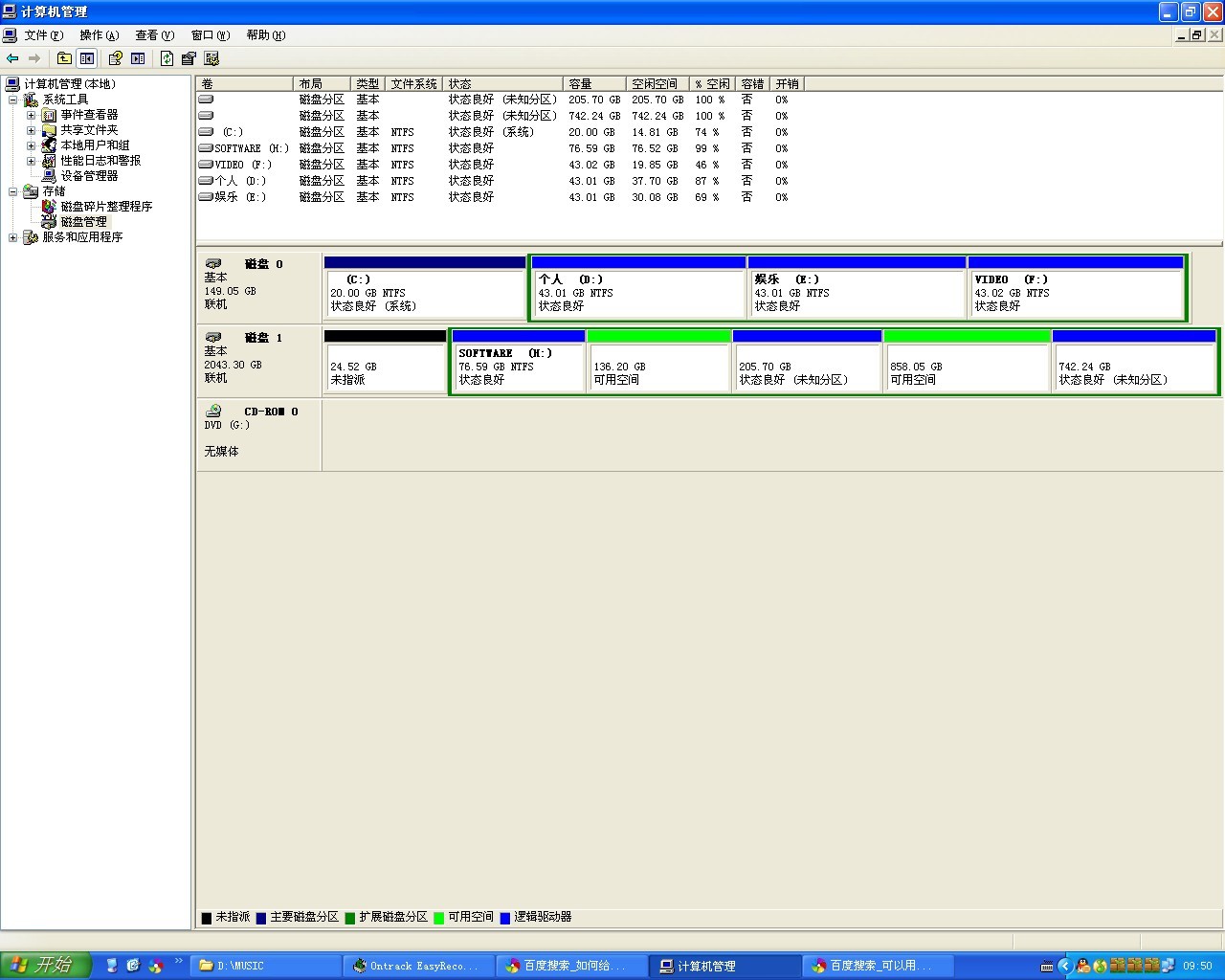Expand the 事件查看器 tree node

(x=31, y=115)
